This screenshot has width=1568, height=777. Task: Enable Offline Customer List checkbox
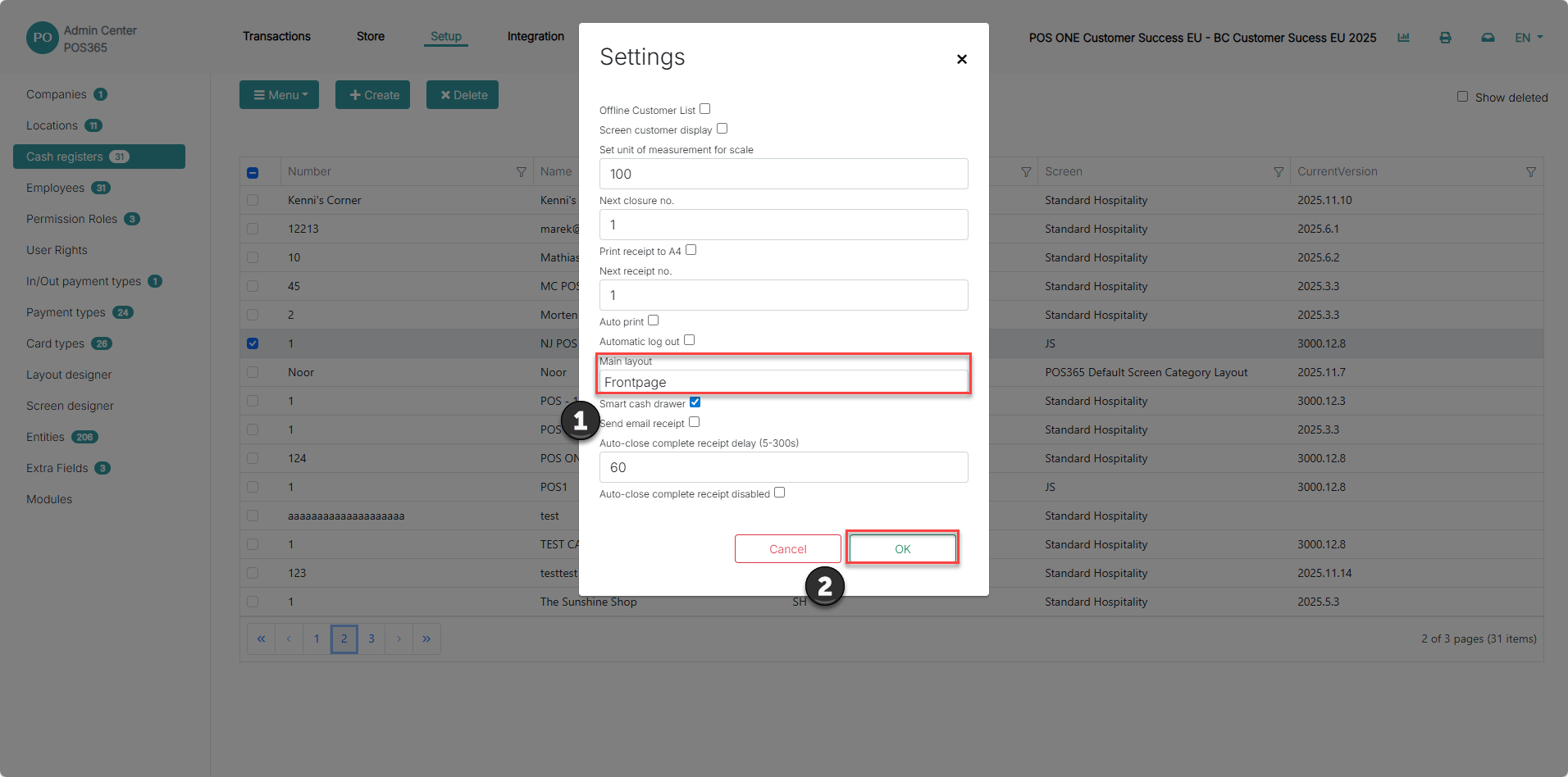click(704, 109)
